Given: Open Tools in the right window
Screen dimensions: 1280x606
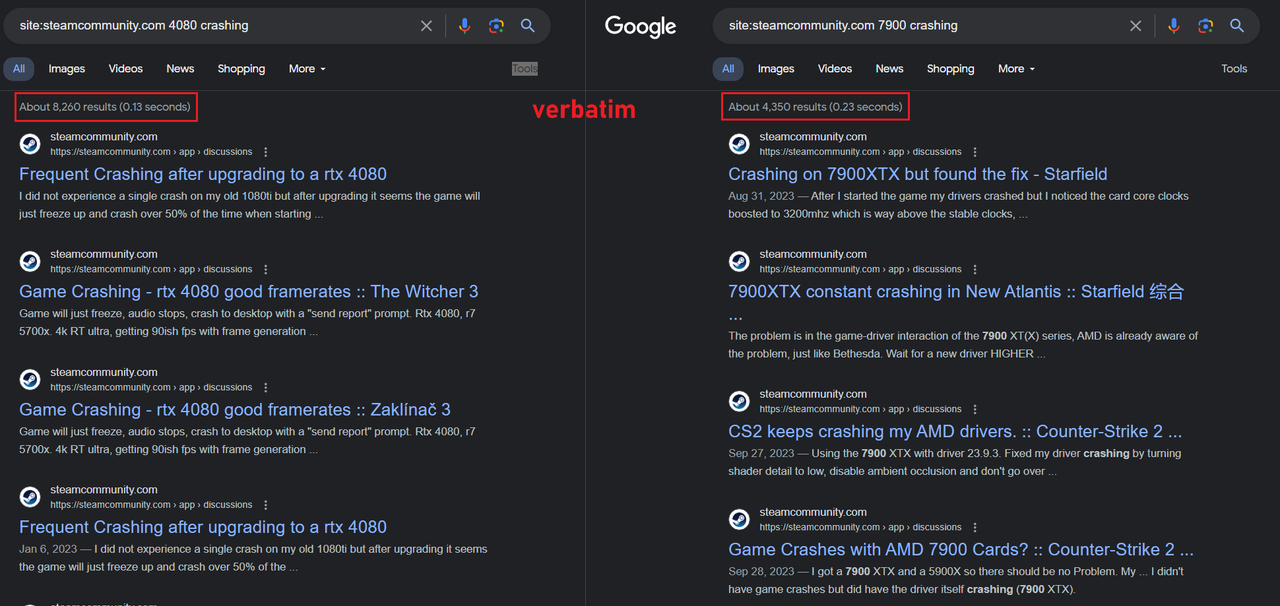Looking at the screenshot, I should click(1234, 69).
